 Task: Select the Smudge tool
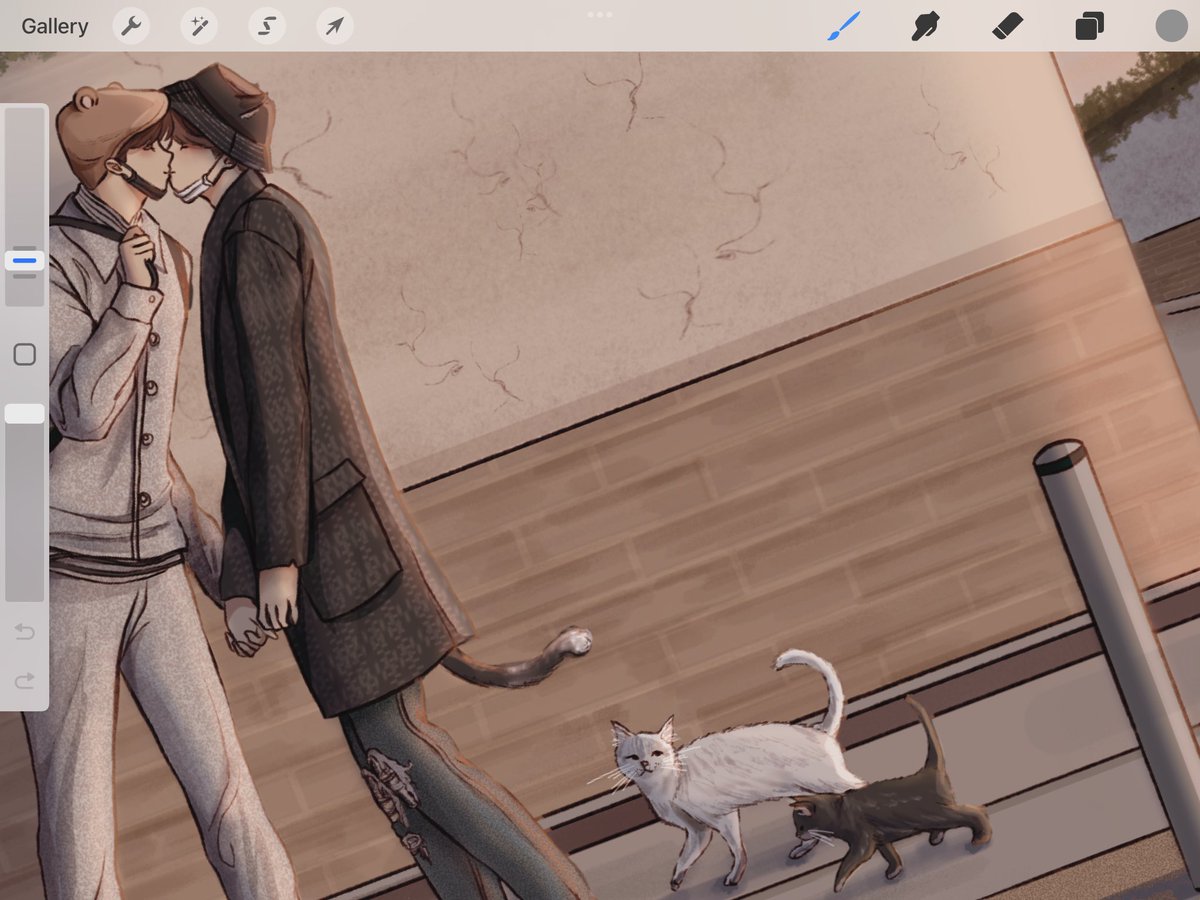pos(926,26)
